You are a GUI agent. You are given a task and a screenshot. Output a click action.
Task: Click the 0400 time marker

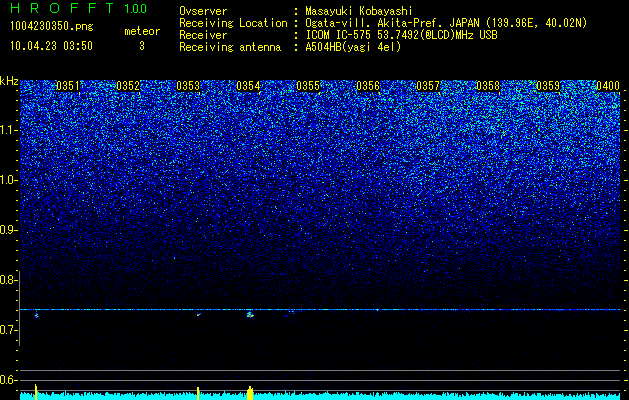[x=608, y=86]
